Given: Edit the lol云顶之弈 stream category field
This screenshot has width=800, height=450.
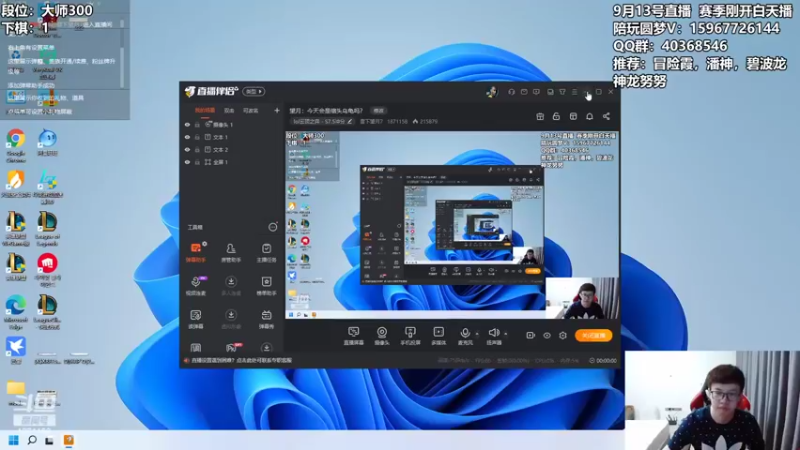Looking at the screenshot, I should (322, 121).
